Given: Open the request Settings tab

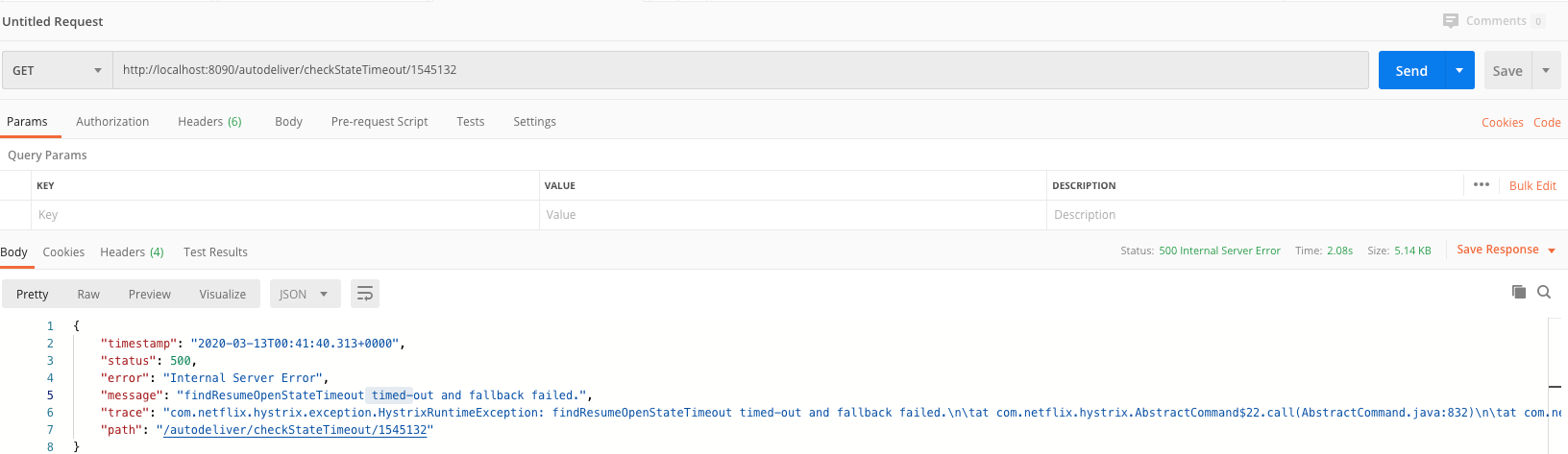Looking at the screenshot, I should click(x=534, y=122).
